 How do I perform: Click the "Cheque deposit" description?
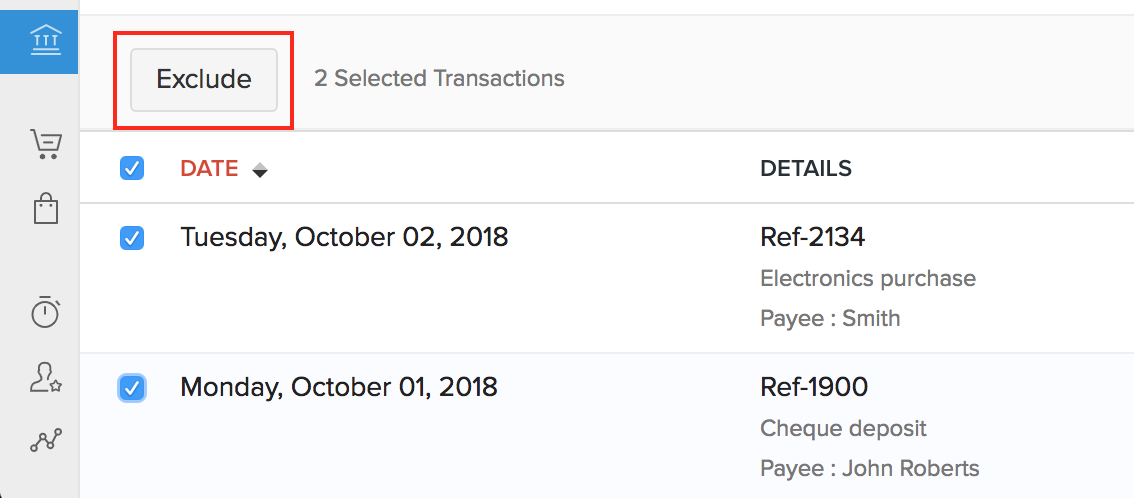coord(843,429)
